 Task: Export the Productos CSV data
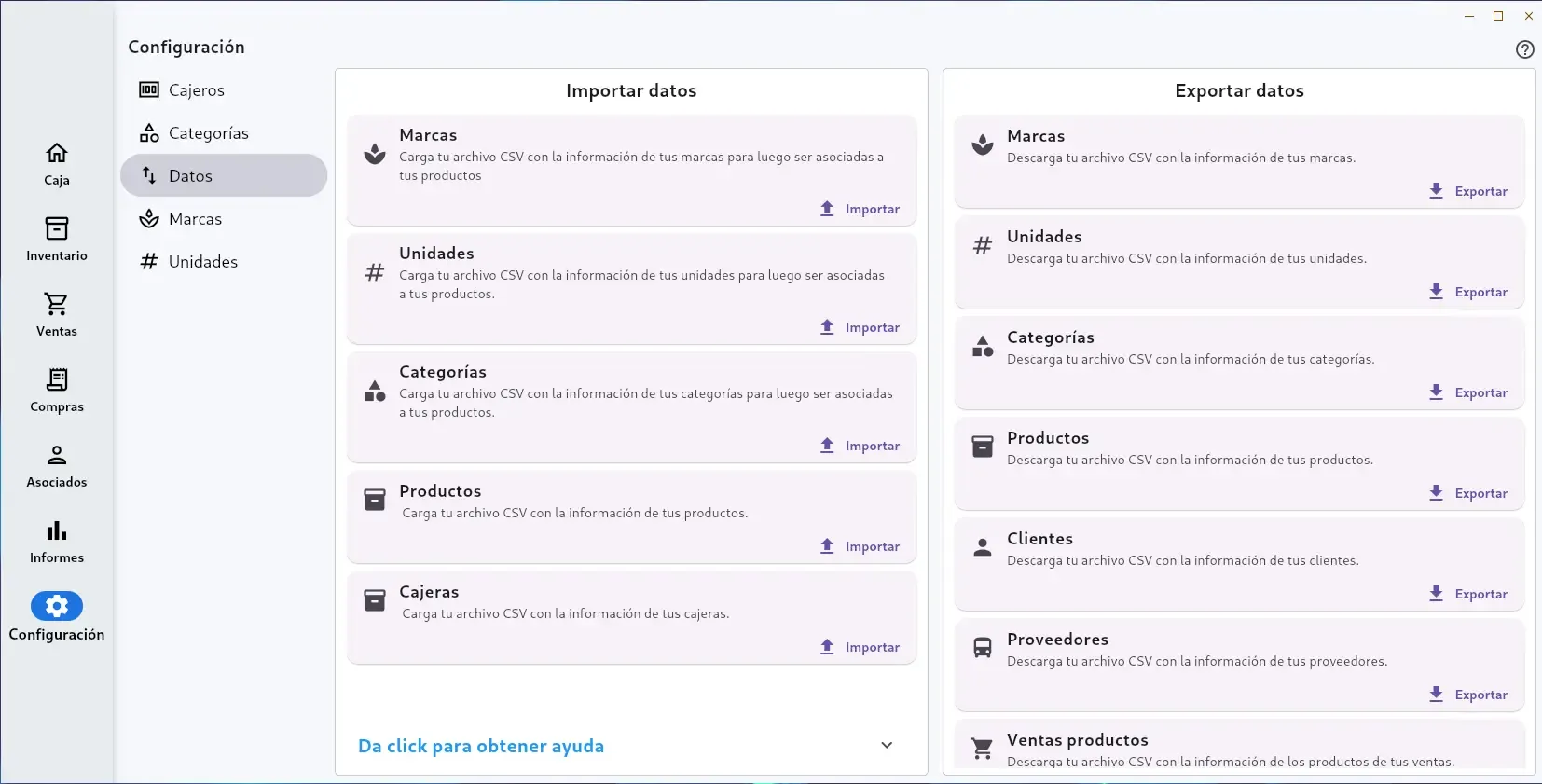pos(1468,493)
